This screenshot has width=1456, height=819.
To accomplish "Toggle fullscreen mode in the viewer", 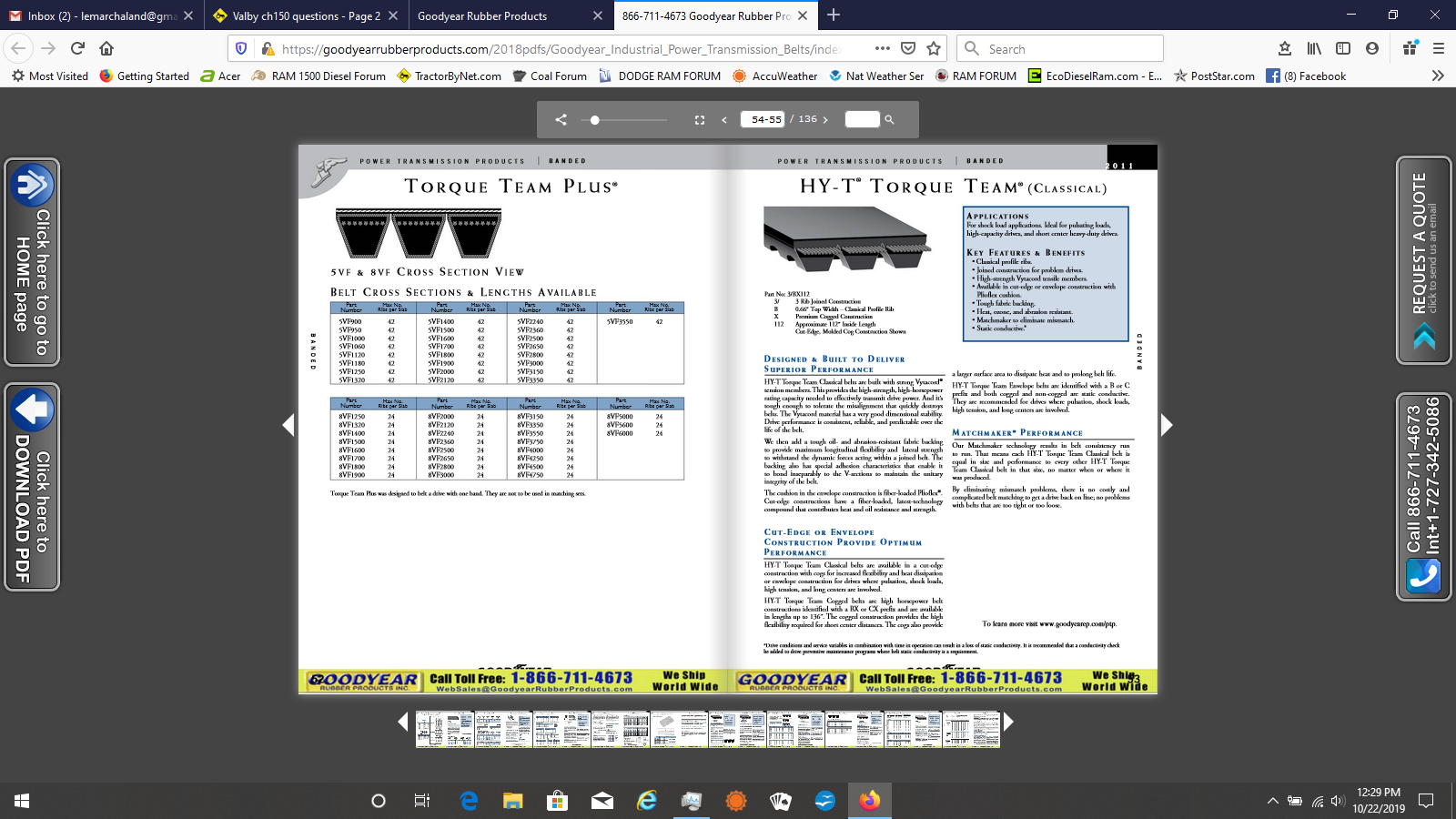I will (700, 119).
